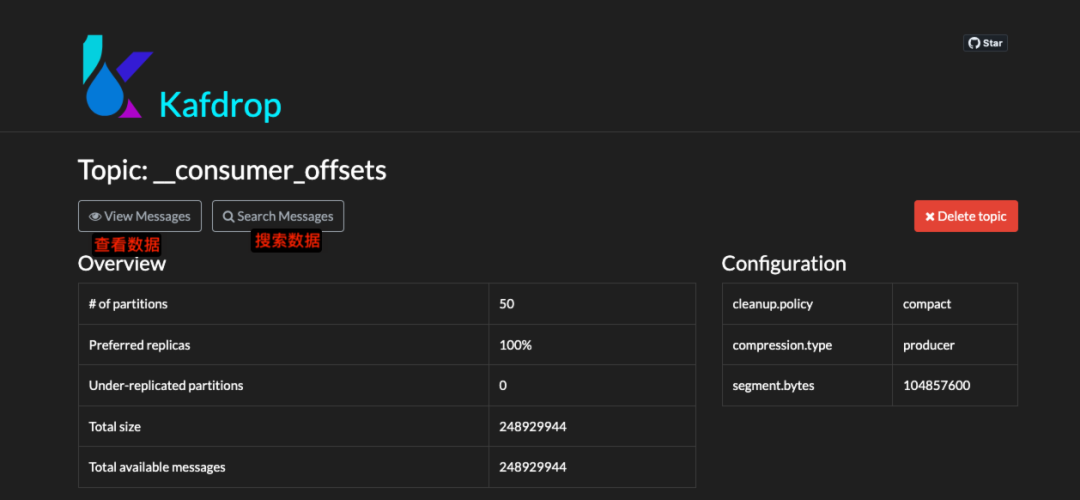Click the '# of partitions' row label
This screenshot has width=1080, height=500.
128,304
